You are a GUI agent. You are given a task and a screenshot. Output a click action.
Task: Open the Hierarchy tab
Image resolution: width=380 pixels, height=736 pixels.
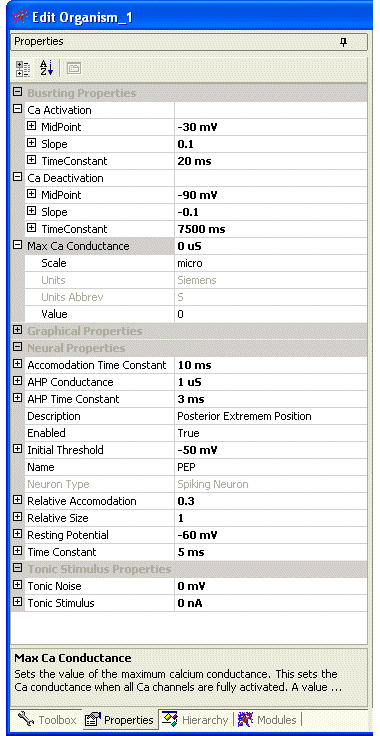[196, 719]
